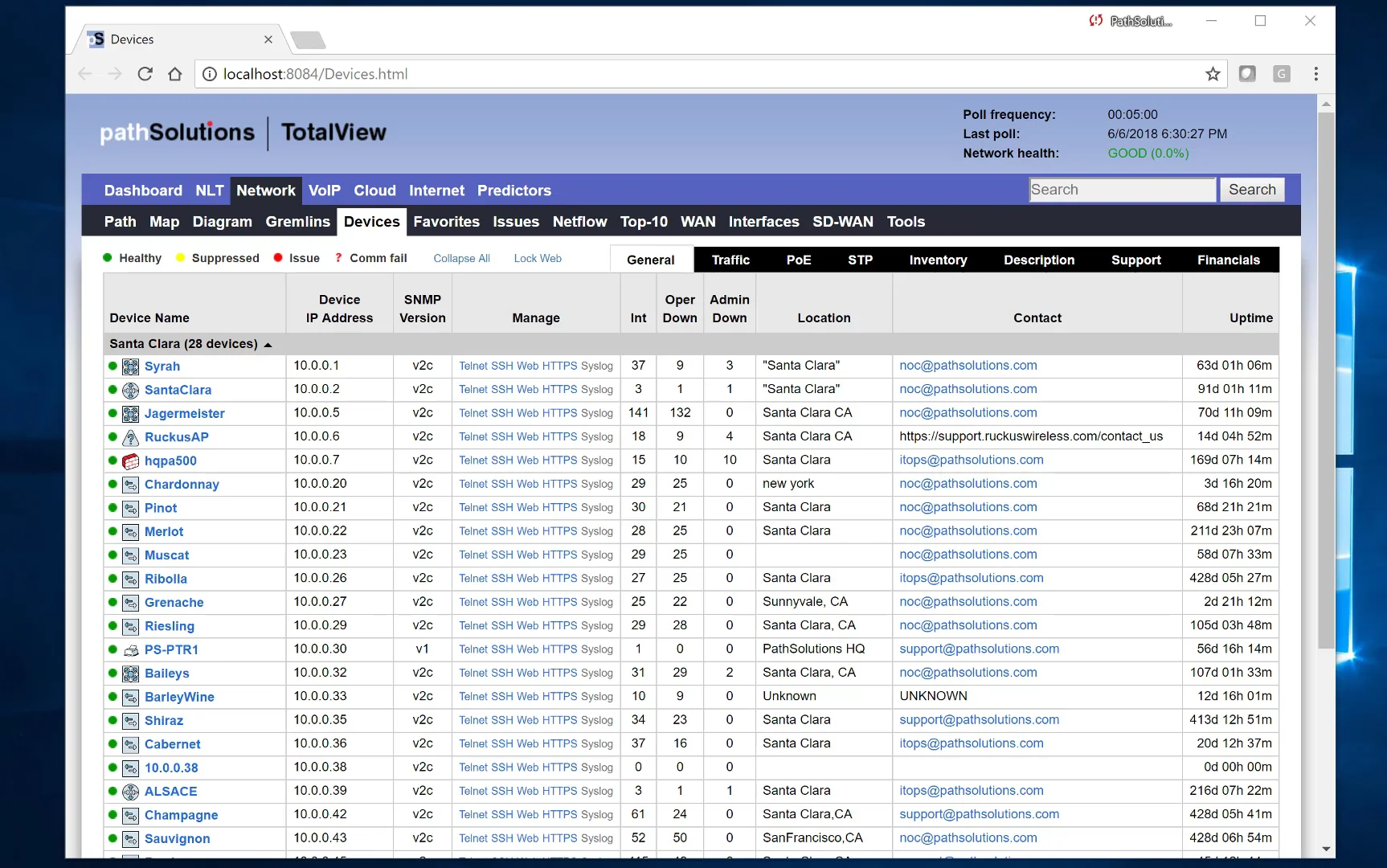The image size is (1387, 868).
Task: Go to browser home icon
Action: point(174,74)
